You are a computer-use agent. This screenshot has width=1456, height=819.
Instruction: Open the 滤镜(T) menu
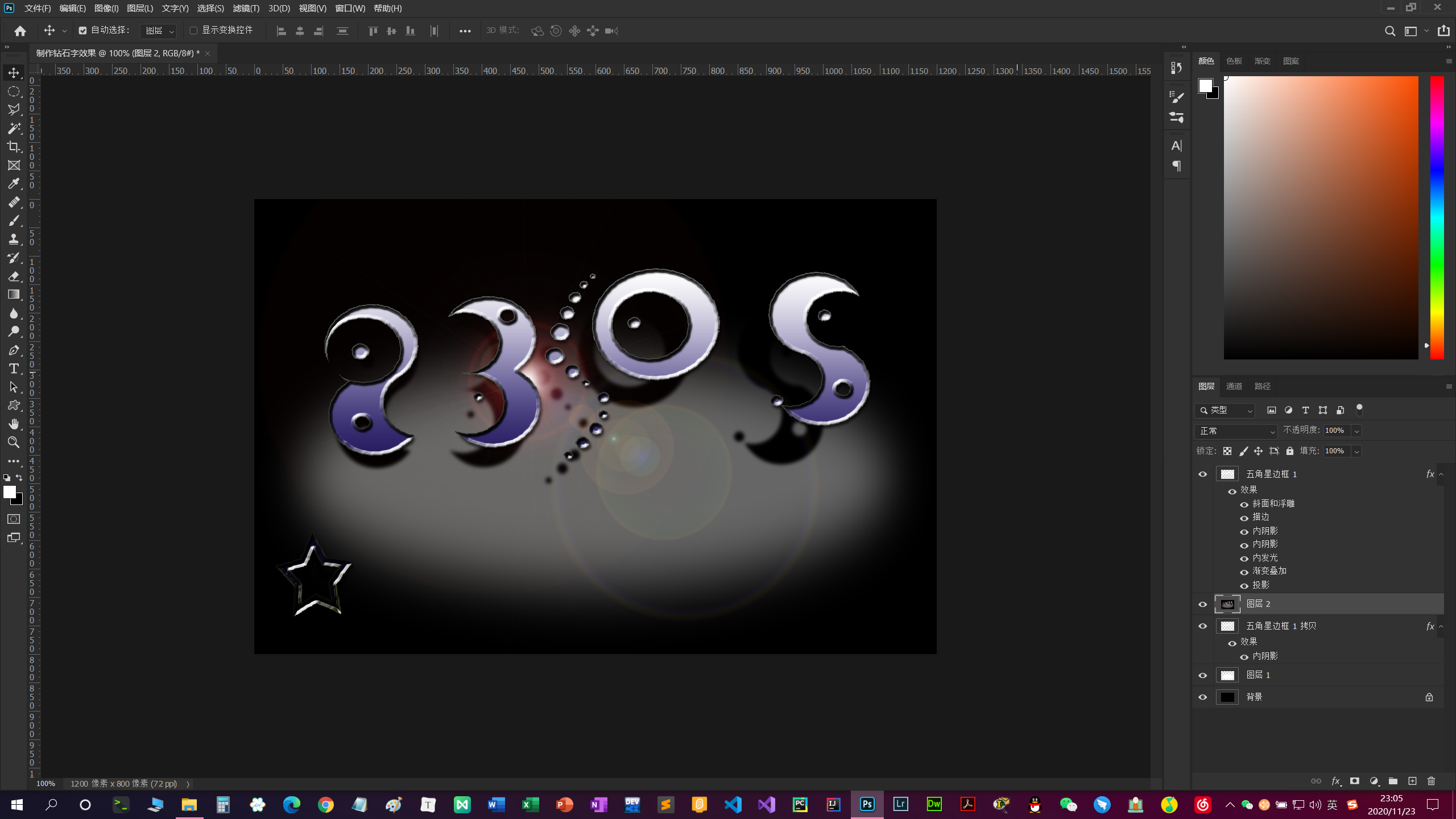(x=246, y=8)
